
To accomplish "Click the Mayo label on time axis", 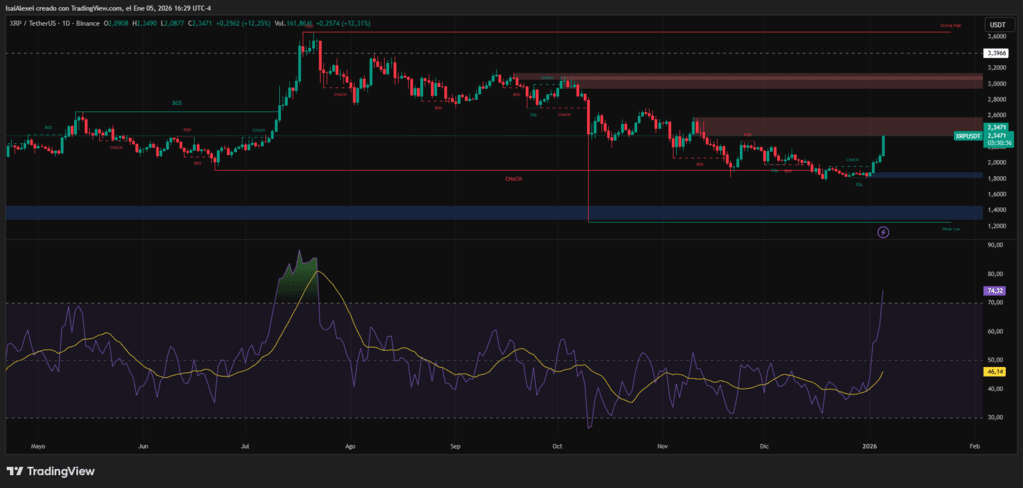I will tap(39, 447).
